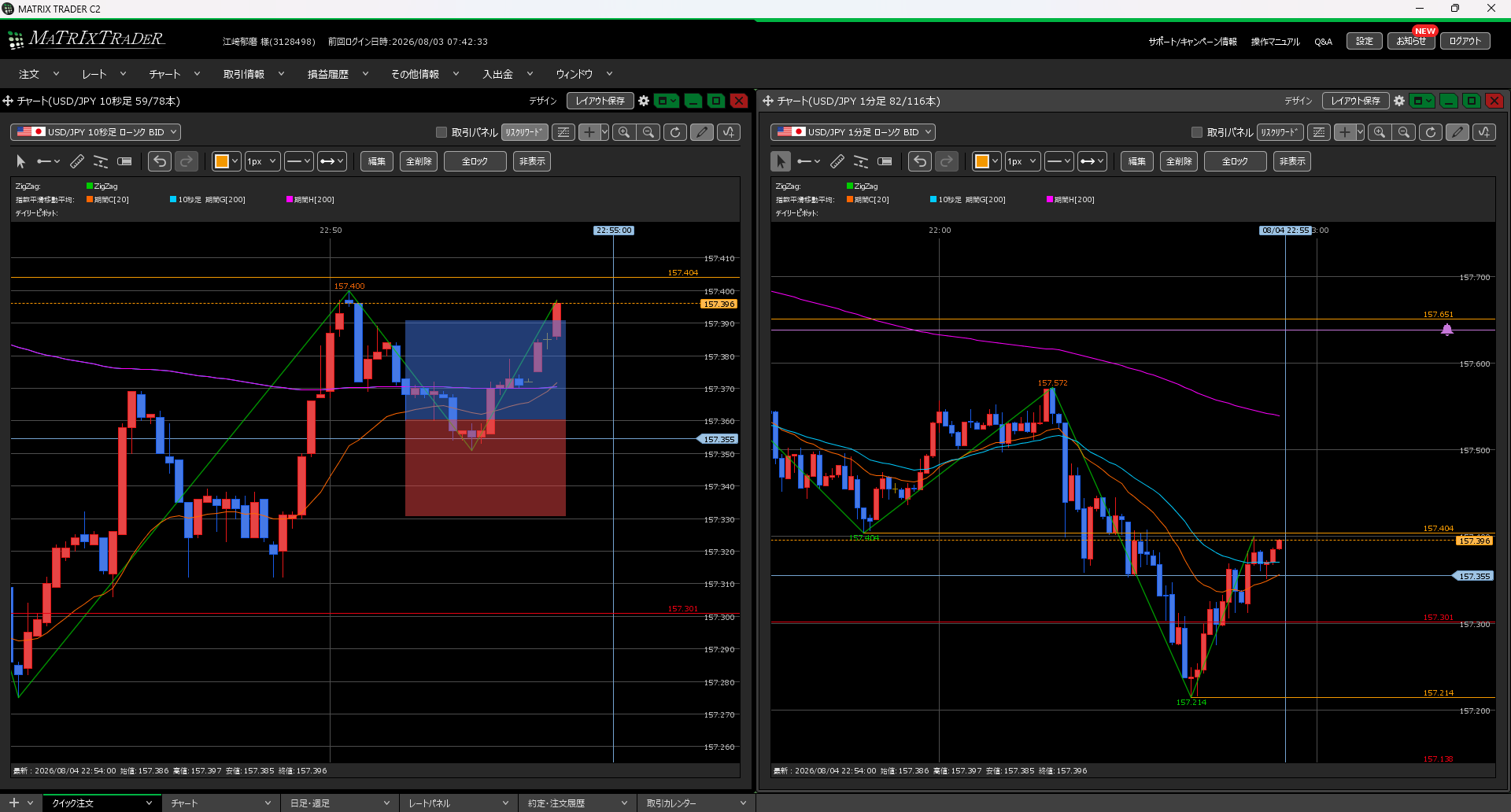Toggle 全ロック in the 10秒足 chart

click(475, 161)
